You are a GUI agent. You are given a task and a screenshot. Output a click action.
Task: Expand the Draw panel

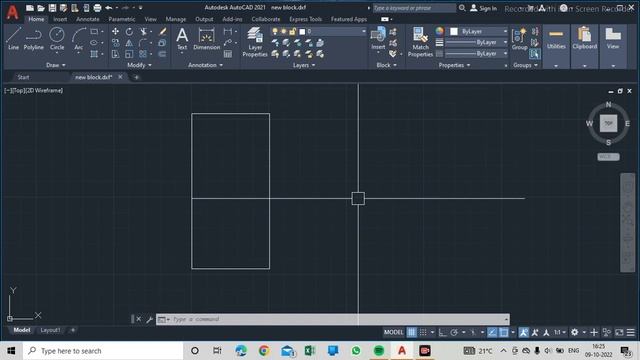pyautogui.click(x=56, y=65)
